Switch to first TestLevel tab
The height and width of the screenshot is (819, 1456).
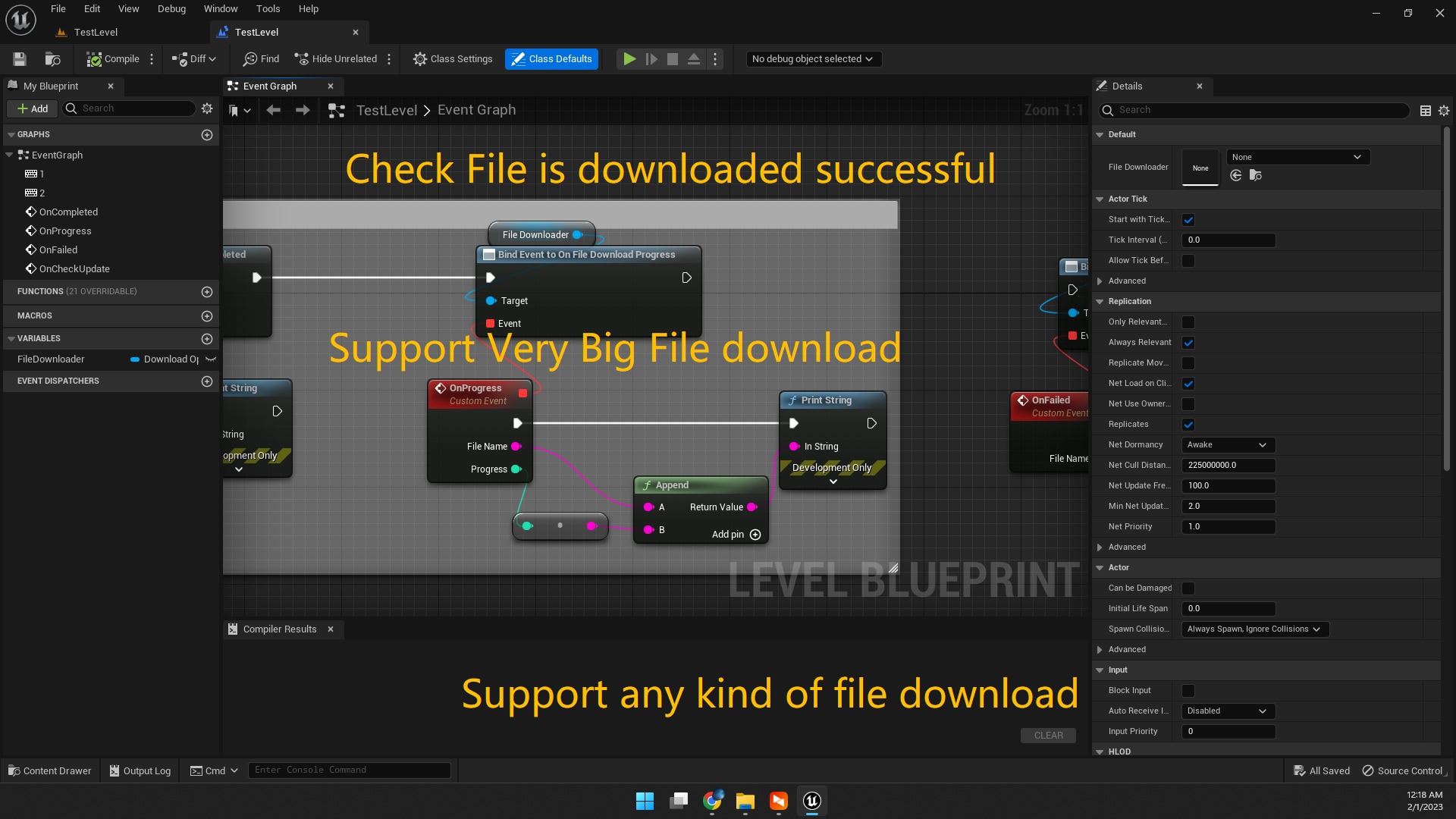coord(96,33)
